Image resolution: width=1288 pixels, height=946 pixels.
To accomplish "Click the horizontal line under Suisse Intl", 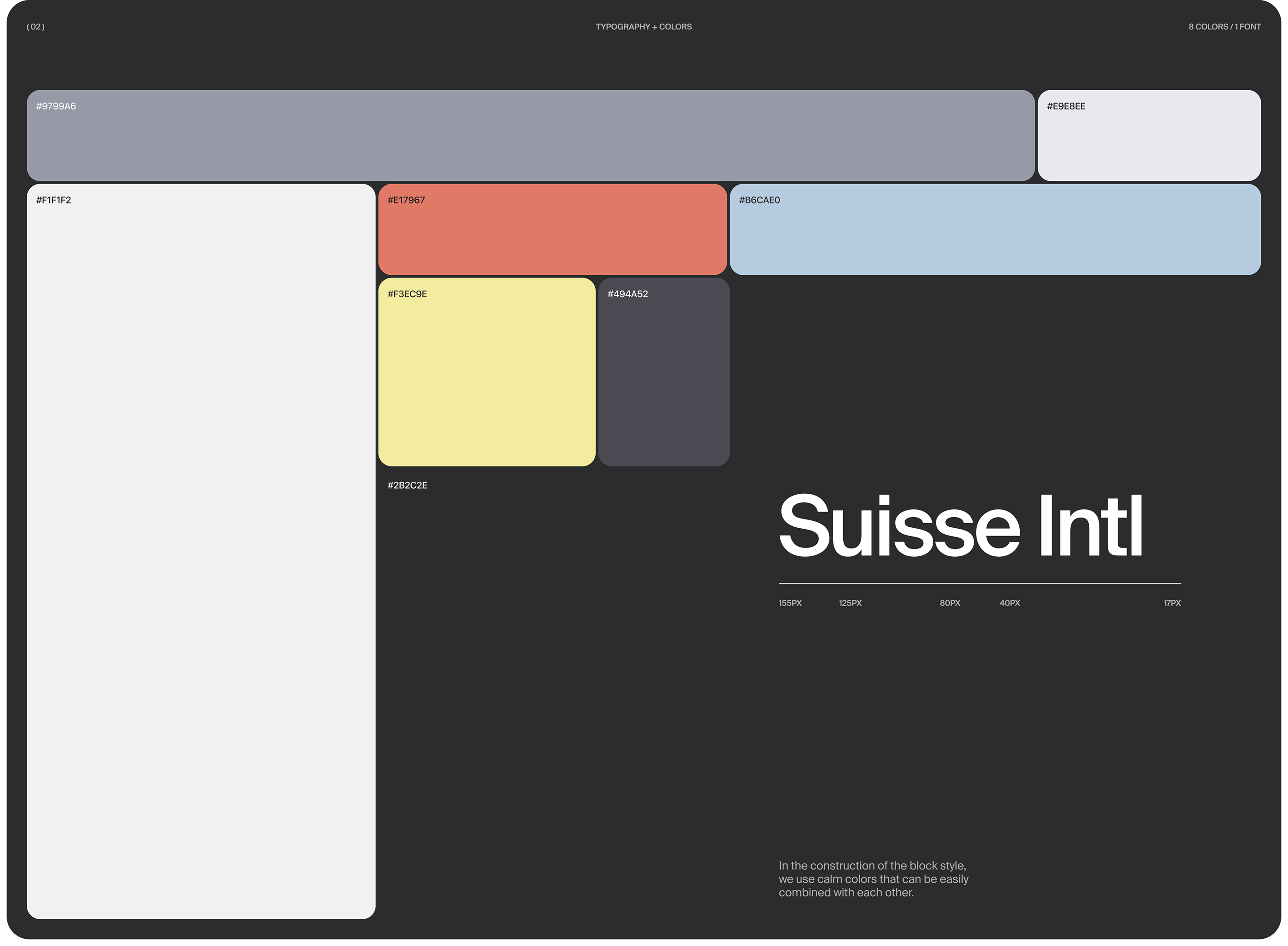I will click(x=979, y=583).
